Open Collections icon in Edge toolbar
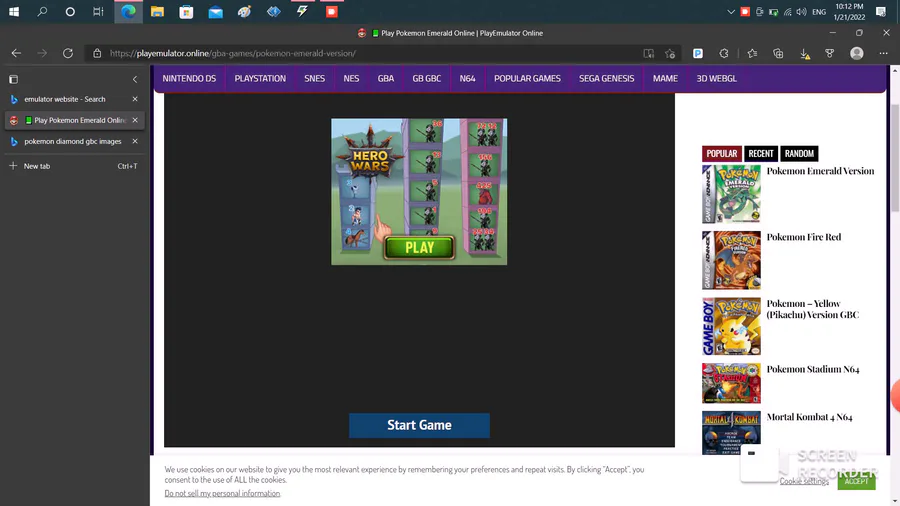This screenshot has width=900, height=506. coord(778,53)
